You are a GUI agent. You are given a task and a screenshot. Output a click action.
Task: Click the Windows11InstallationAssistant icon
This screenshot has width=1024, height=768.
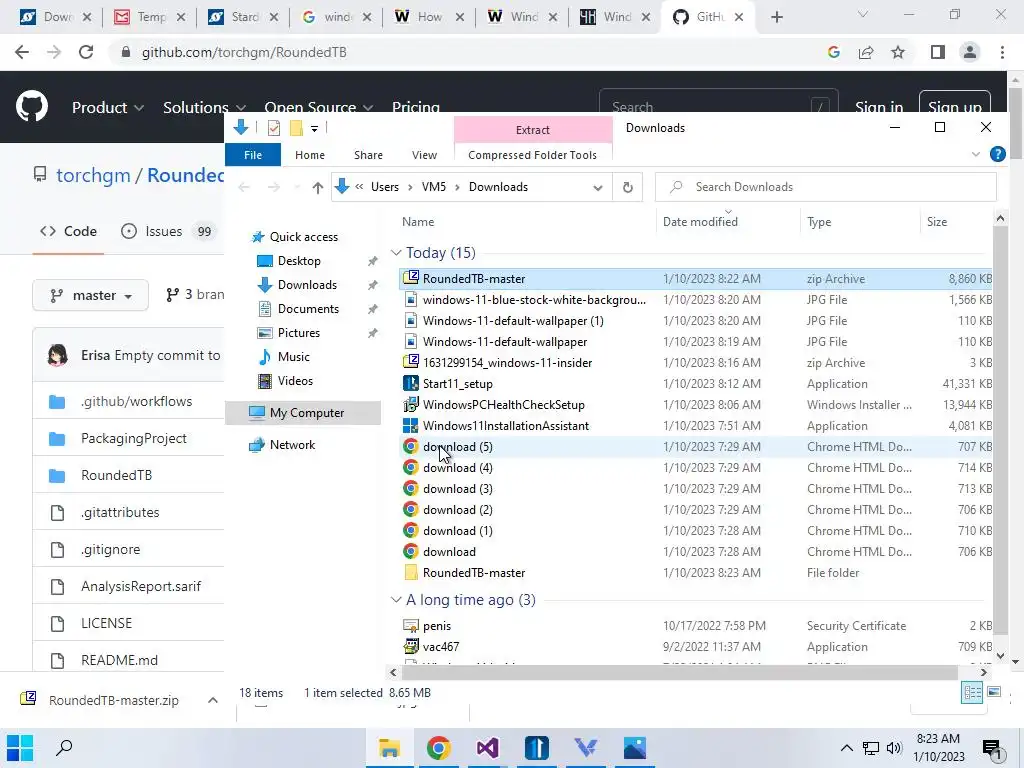(411, 425)
